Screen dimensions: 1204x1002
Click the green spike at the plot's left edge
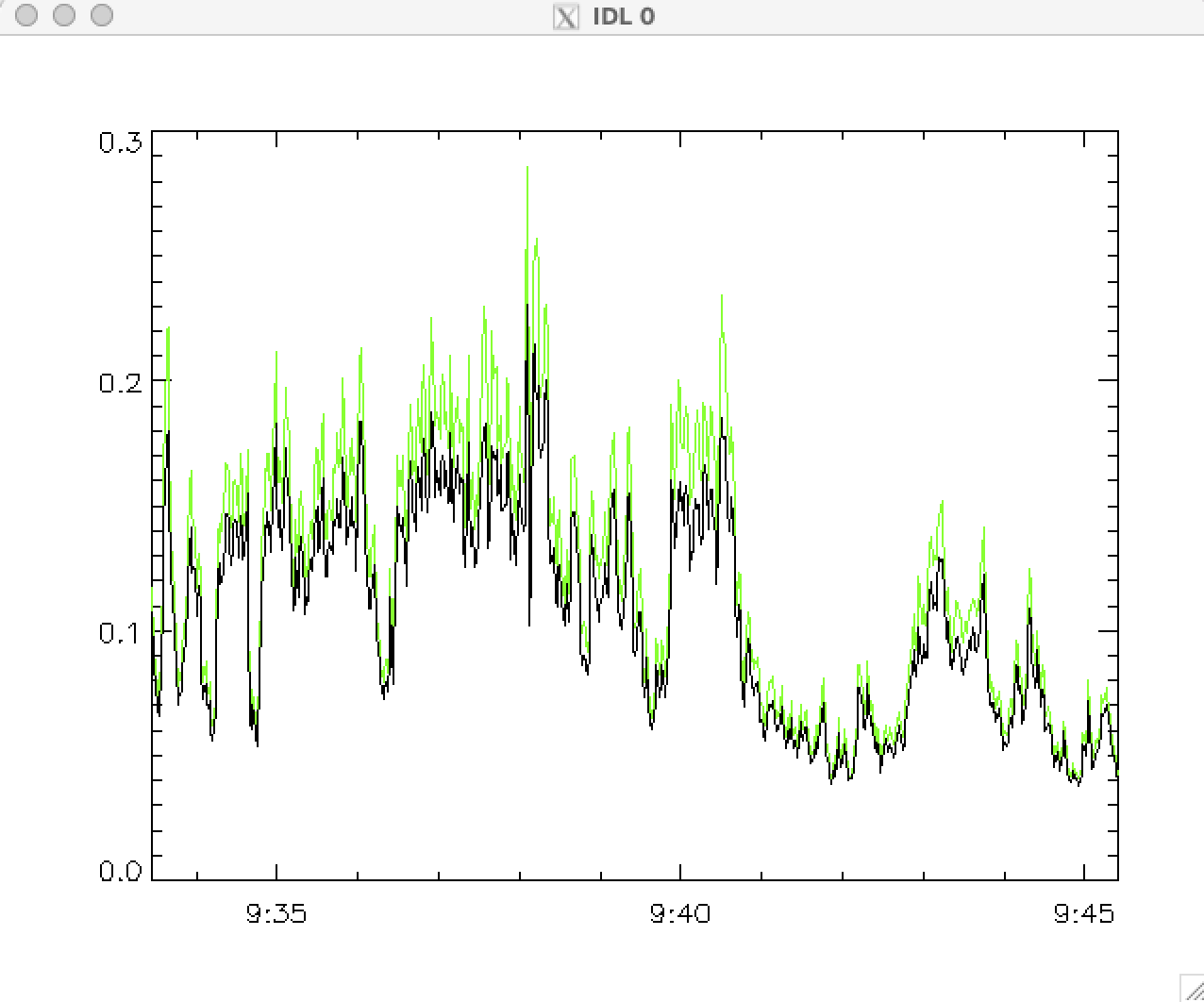167,329
